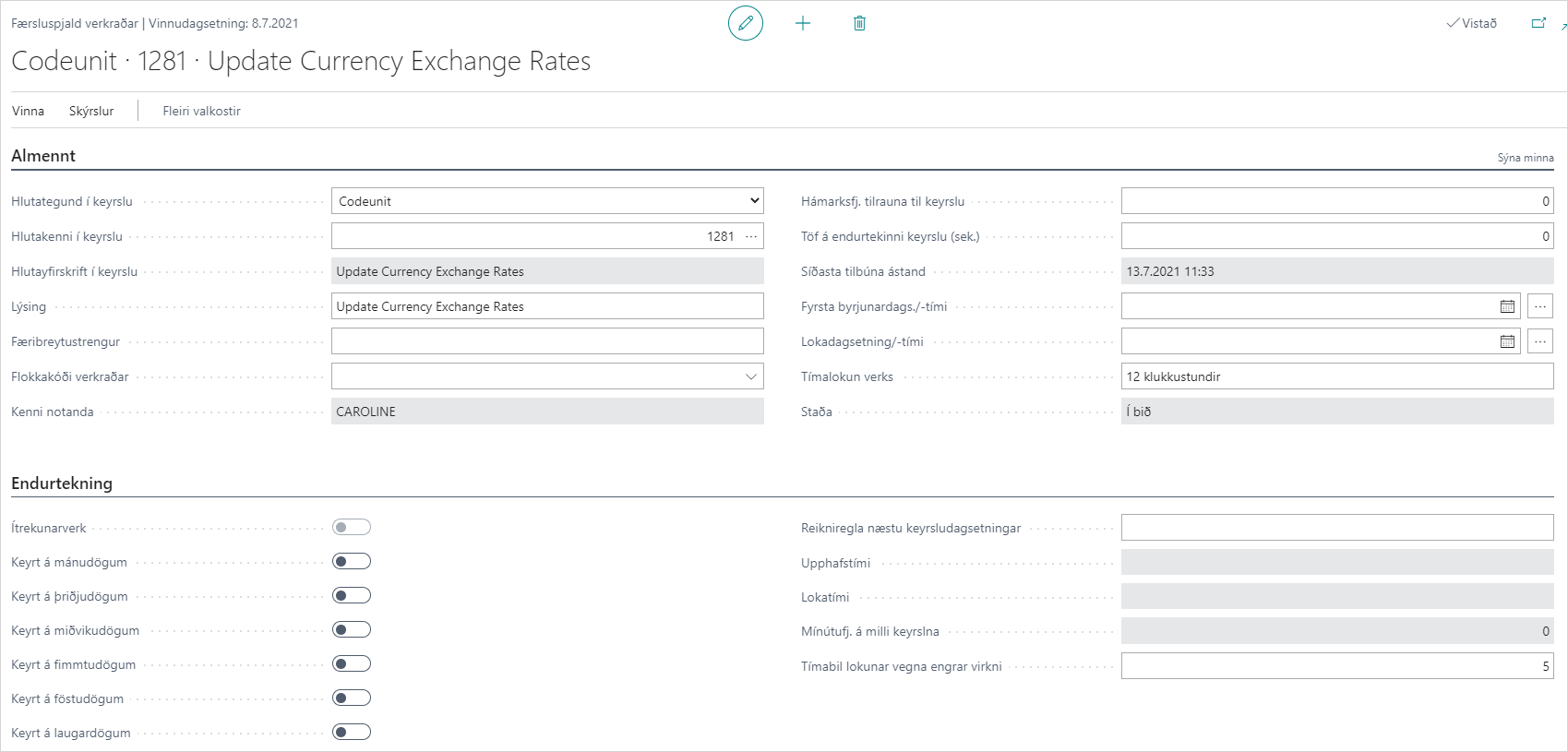Open calendar picker for Fyrsta byrjunardags./-tími
The height and width of the screenshot is (752, 1568).
tap(1507, 306)
